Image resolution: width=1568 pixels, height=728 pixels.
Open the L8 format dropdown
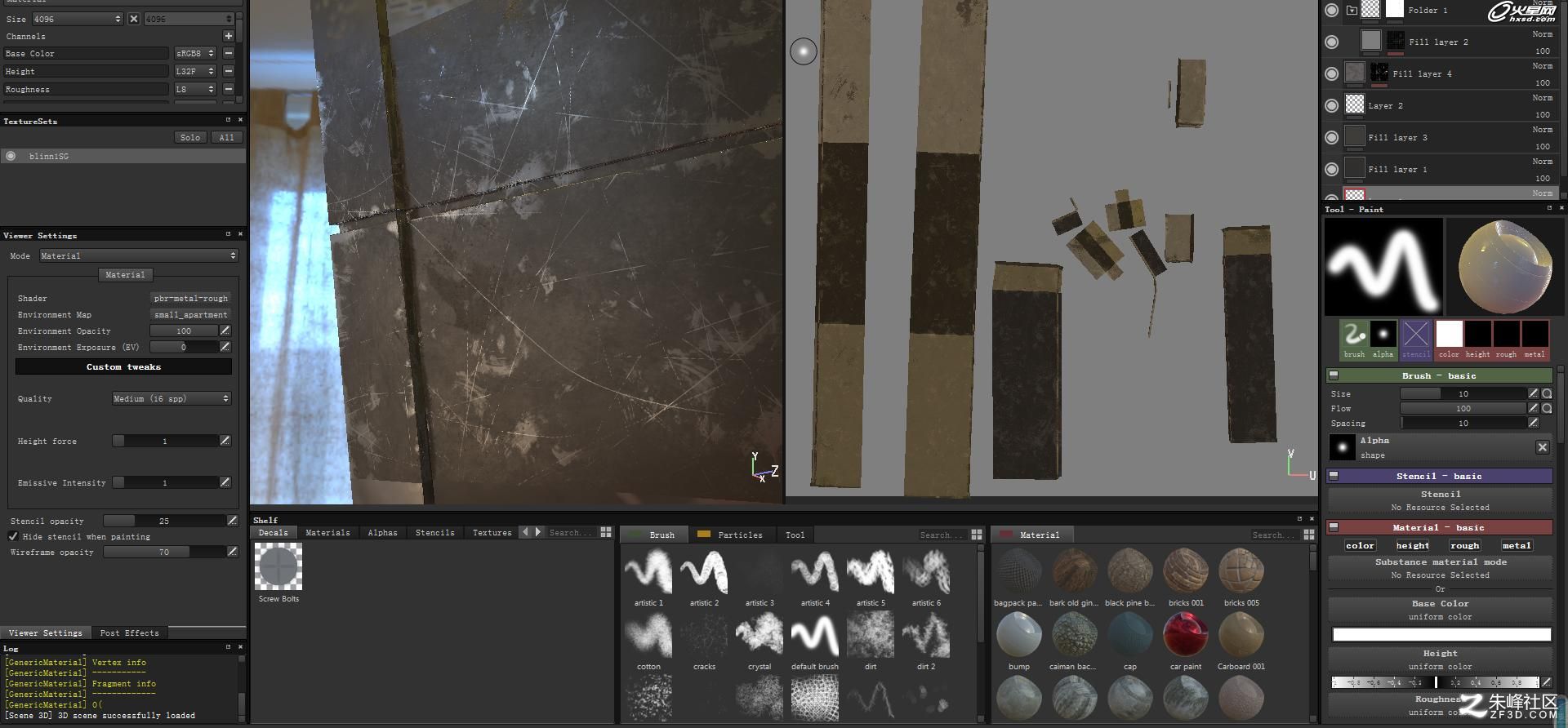[x=195, y=89]
